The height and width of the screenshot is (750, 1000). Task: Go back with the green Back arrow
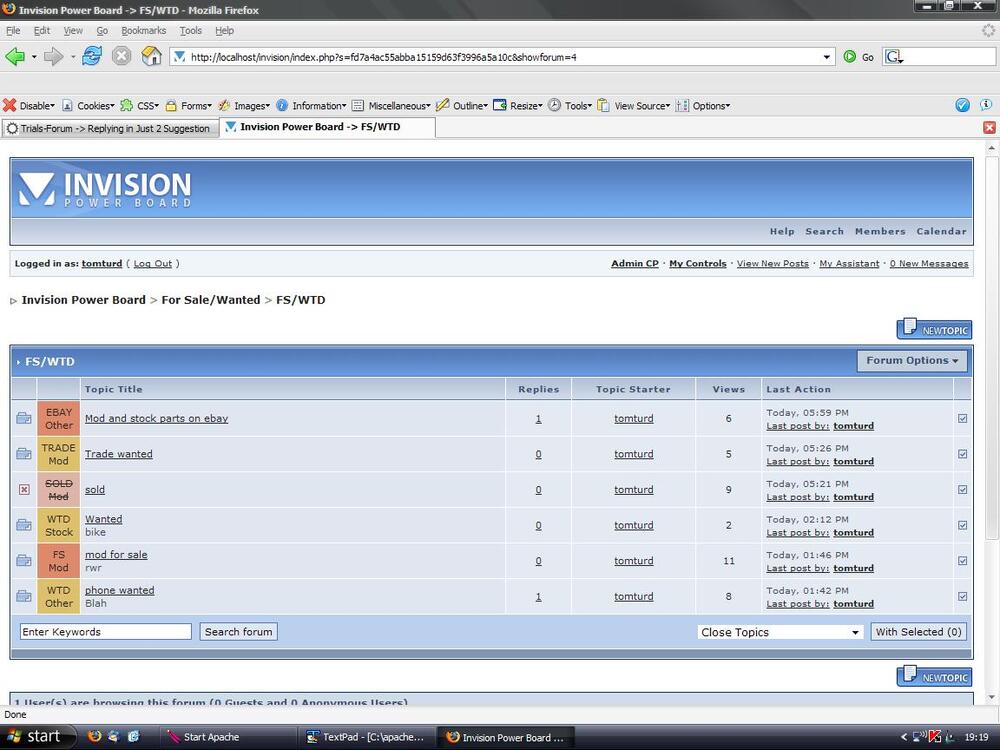(x=15, y=57)
